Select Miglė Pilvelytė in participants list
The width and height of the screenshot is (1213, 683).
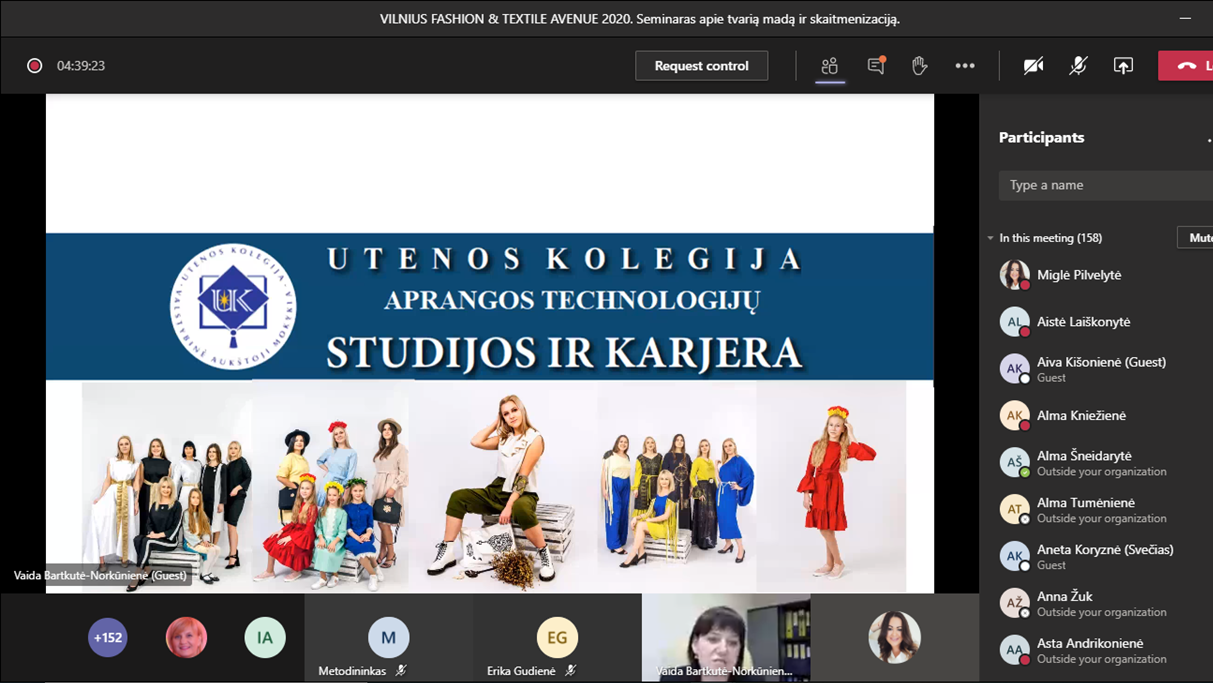pos(1078,275)
